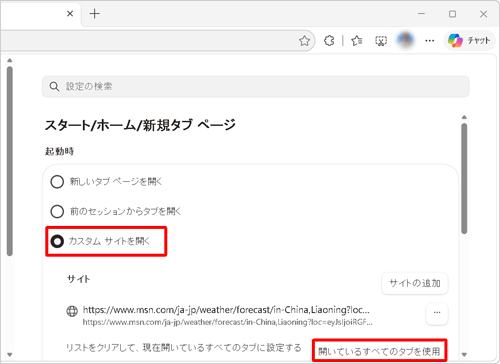Click the left pane scrollbar thumb
This screenshot has height=364, width=500.
[10, 161]
